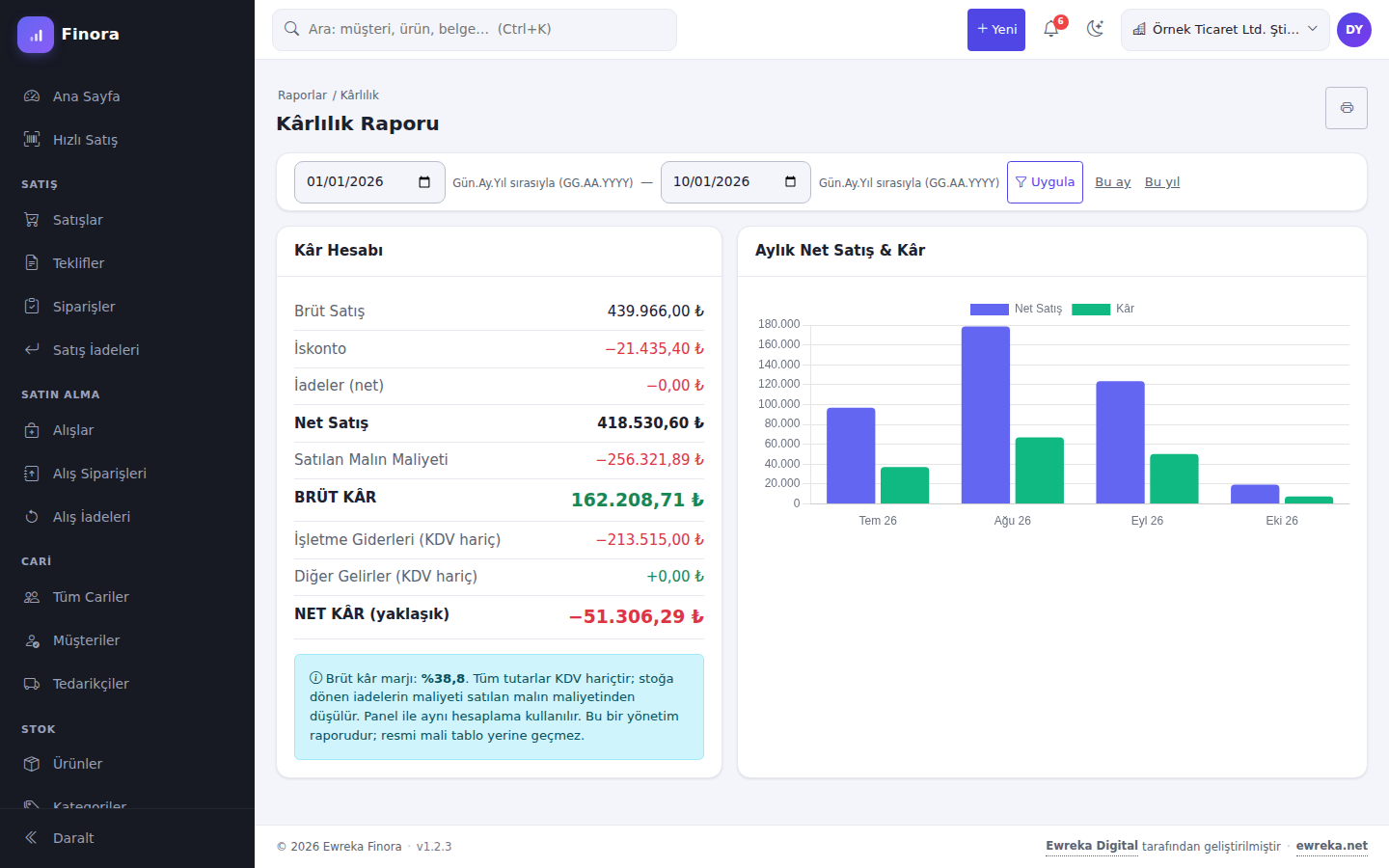Print the report with printer icon
Viewport: 1389px width, 868px height.
[x=1347, y=108]
